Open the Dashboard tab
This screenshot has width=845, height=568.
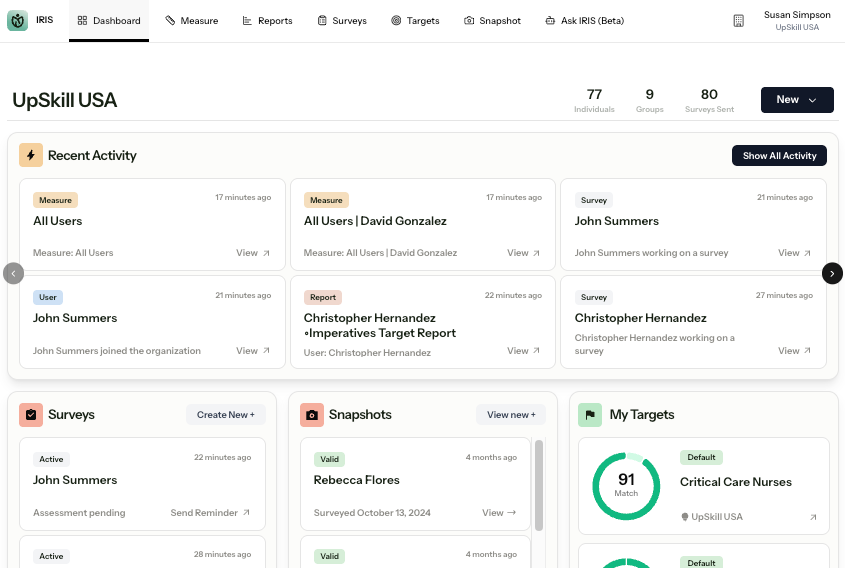tap(109, 20)
